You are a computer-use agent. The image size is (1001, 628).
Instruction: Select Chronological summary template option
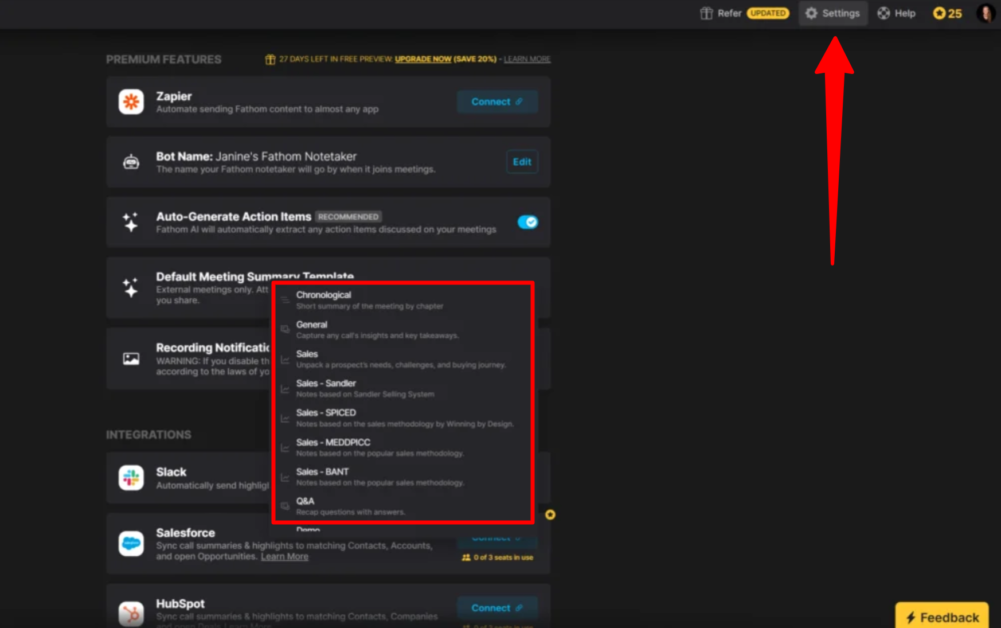pyautogui.click(x=324, y=296)
